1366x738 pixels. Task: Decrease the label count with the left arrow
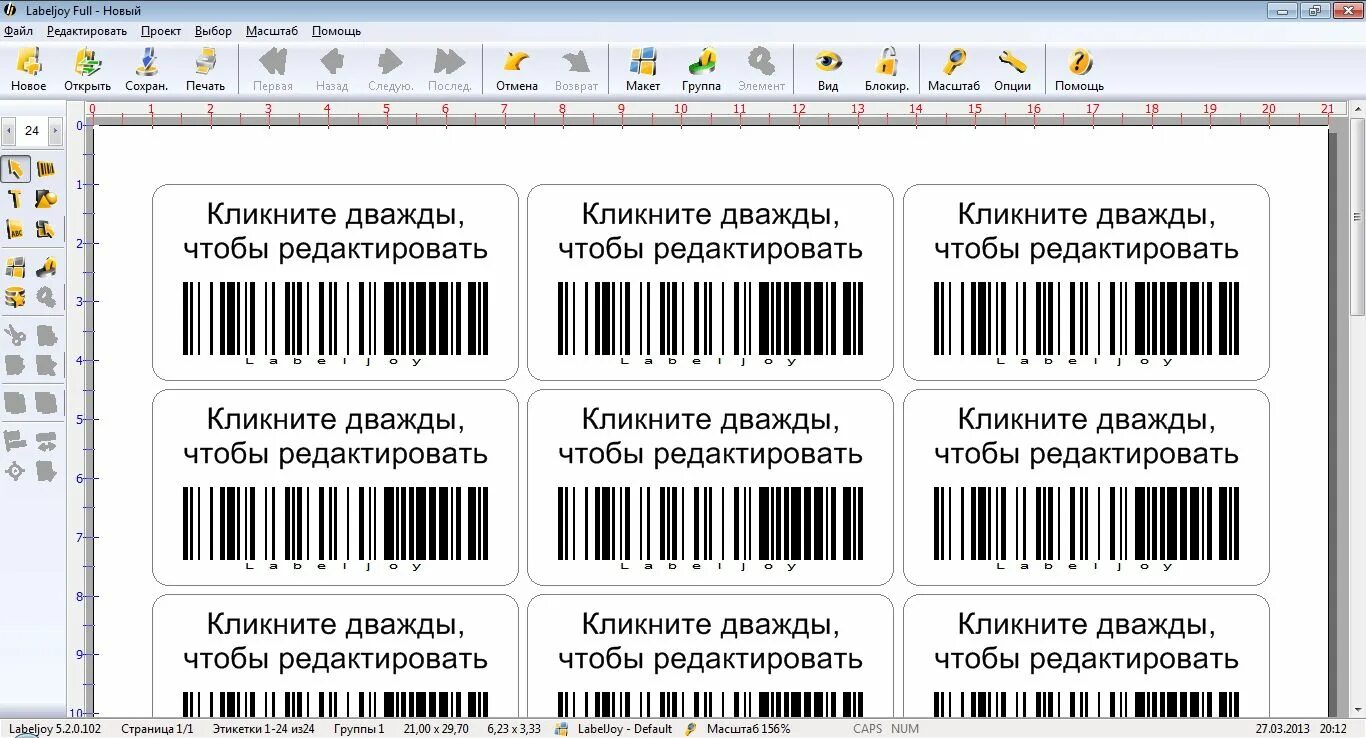click(x=8, y=131)
